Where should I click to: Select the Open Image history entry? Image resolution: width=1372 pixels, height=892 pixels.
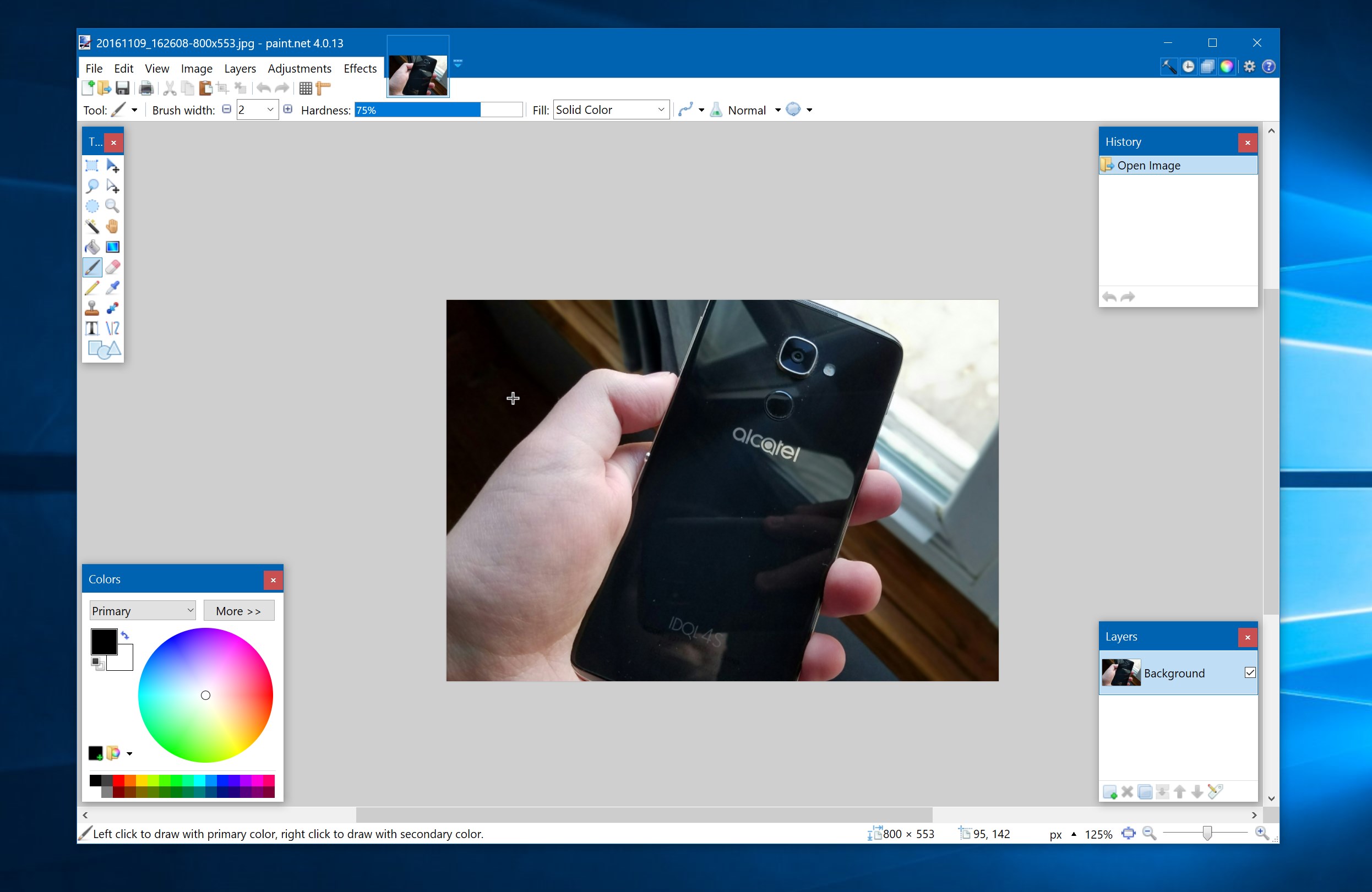pos(1178,166)
